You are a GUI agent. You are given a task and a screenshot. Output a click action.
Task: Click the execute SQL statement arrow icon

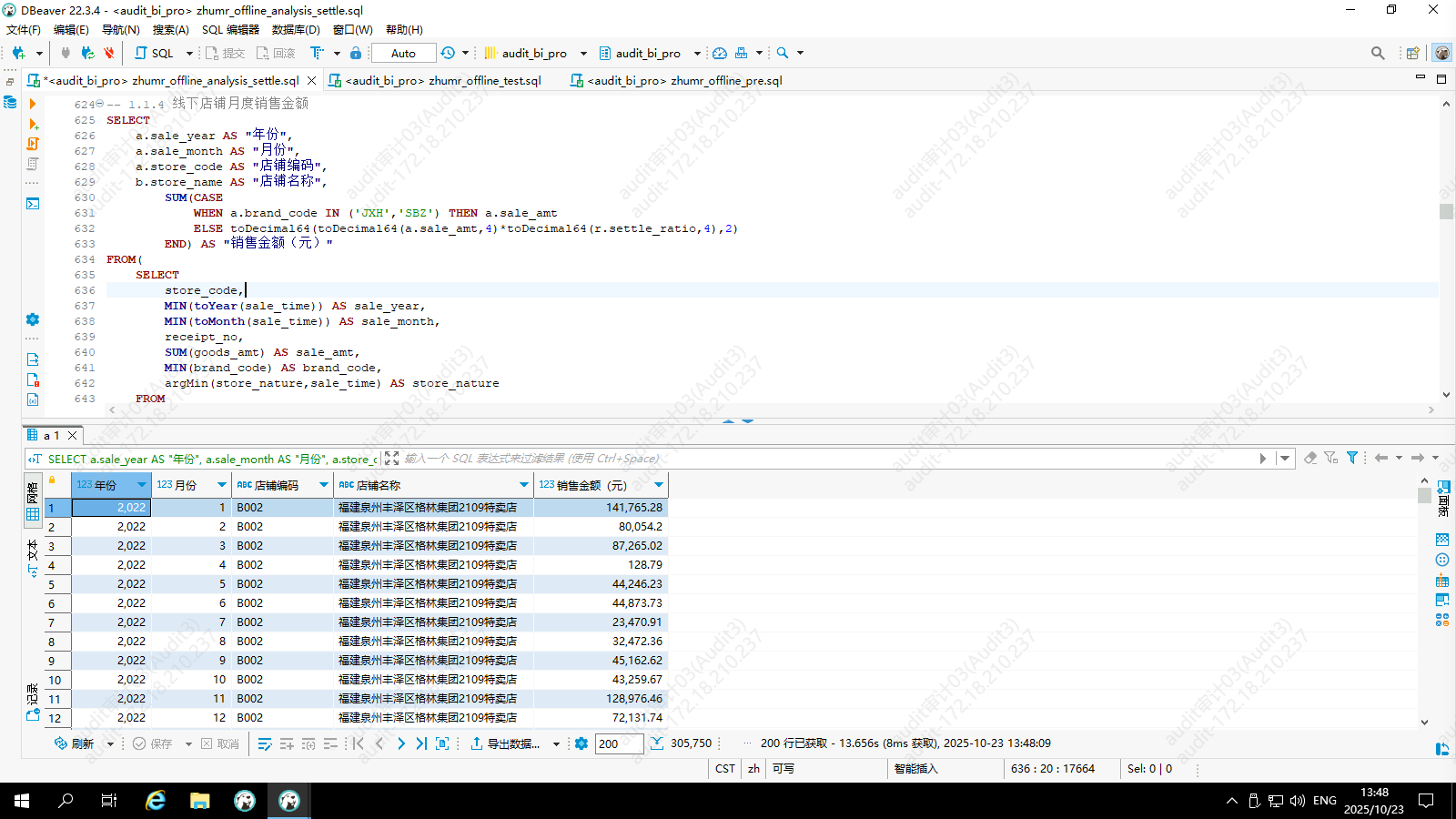(x=33, y=104)
